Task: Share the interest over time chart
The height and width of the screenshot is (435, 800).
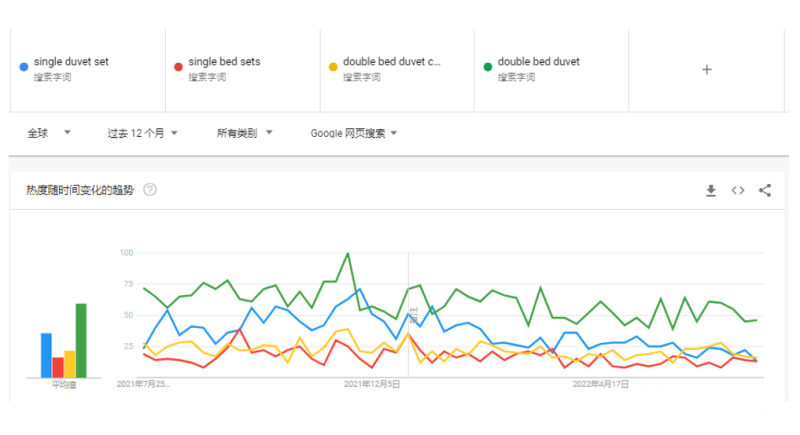Action: (x=765, y=190)
